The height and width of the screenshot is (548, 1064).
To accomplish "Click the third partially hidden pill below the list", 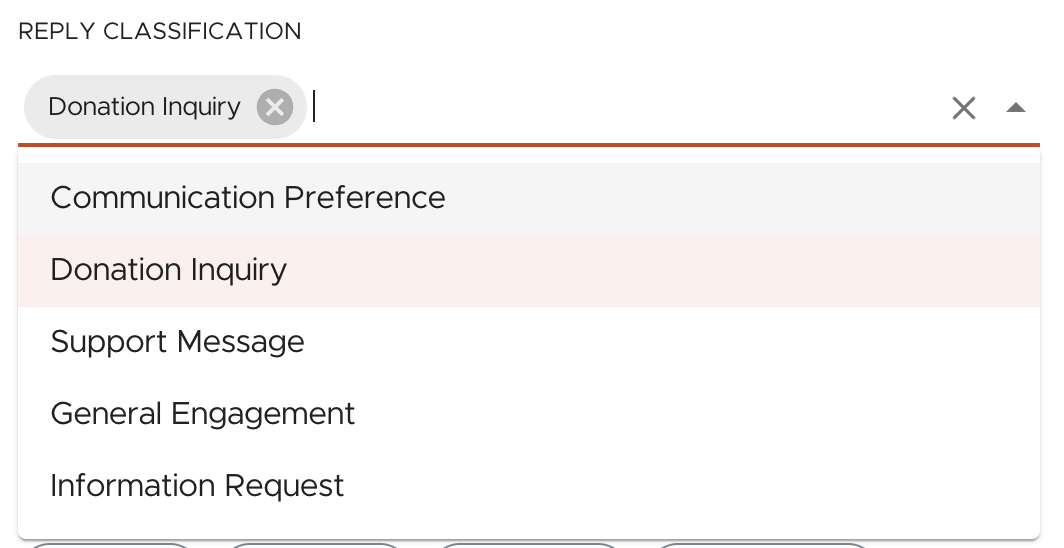I will click(x=530, y=545).
